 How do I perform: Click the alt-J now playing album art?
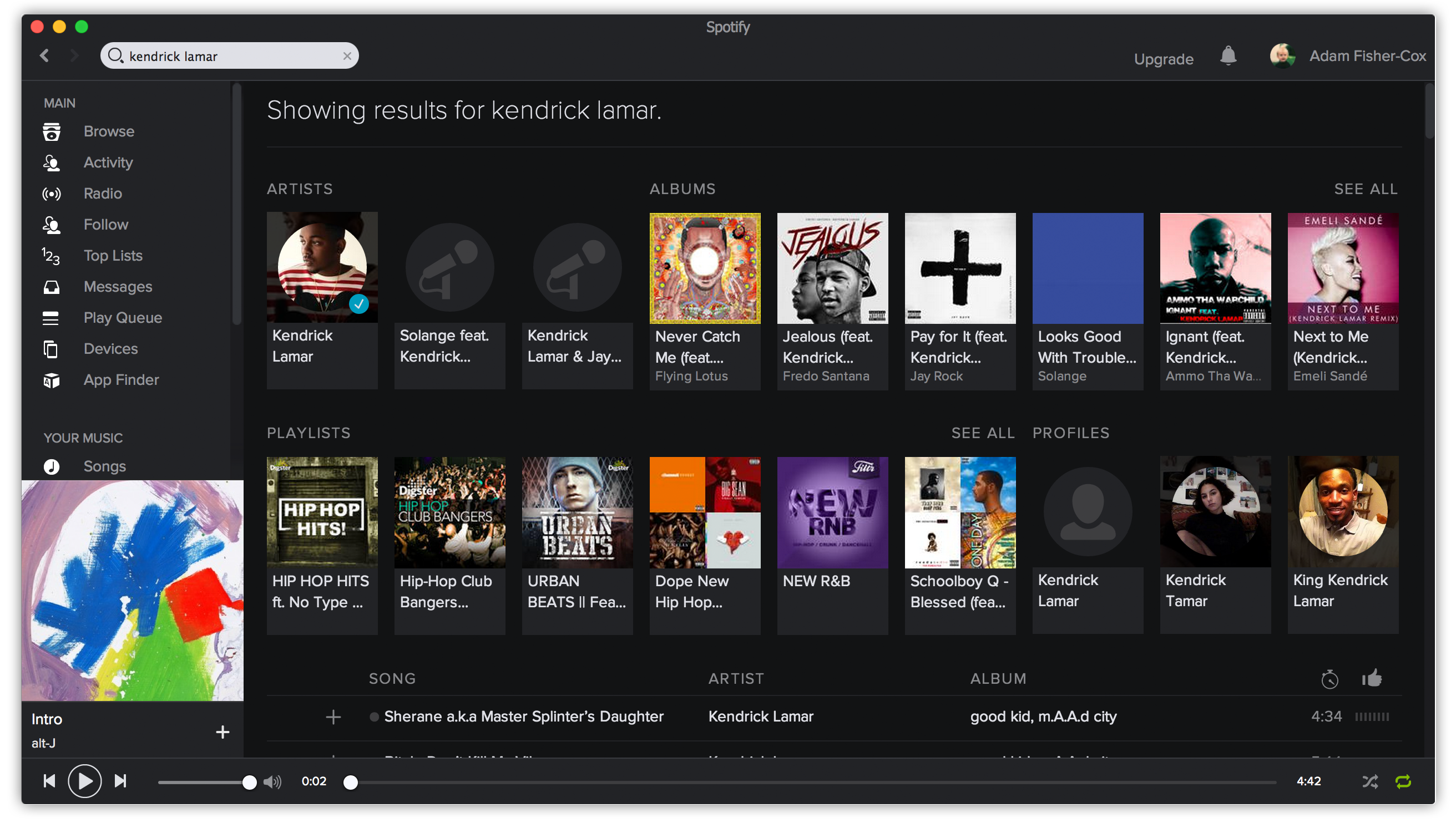[x=132, y=591]
